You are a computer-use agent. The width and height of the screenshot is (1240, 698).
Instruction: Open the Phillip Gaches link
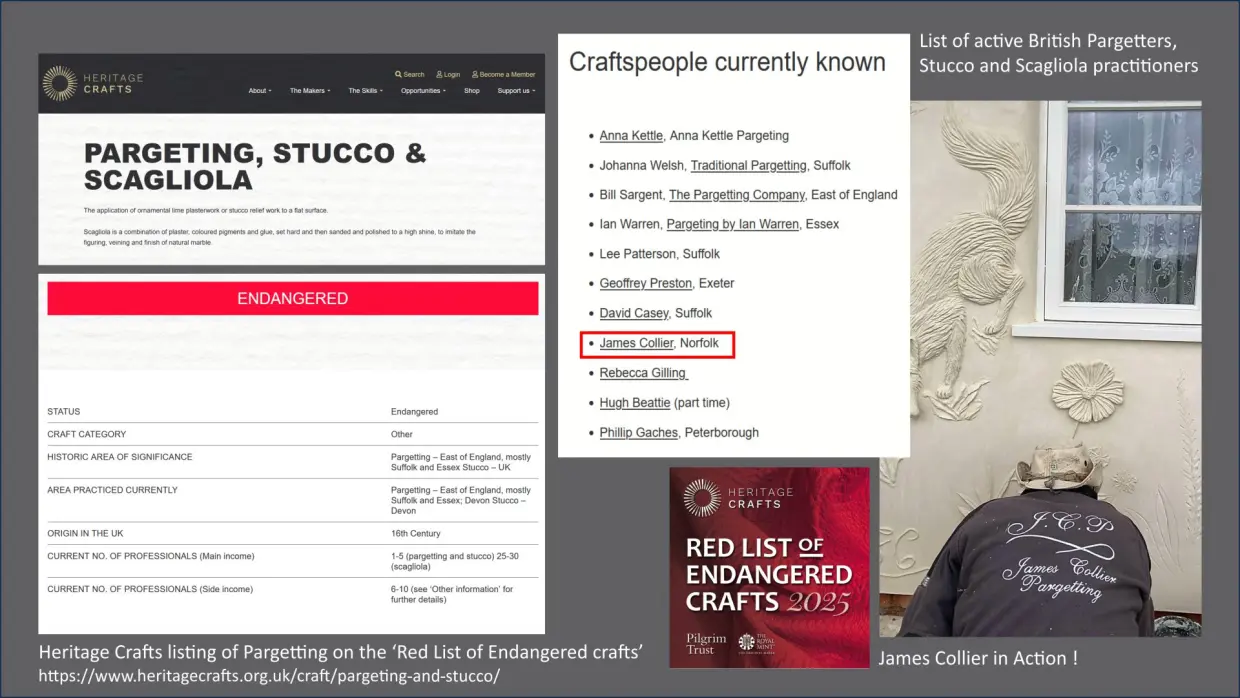(638, 433)
